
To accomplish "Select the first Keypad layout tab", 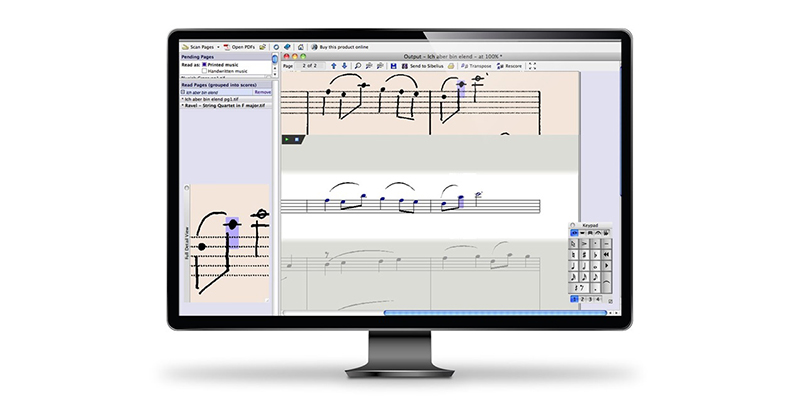I will pos(574,233).
